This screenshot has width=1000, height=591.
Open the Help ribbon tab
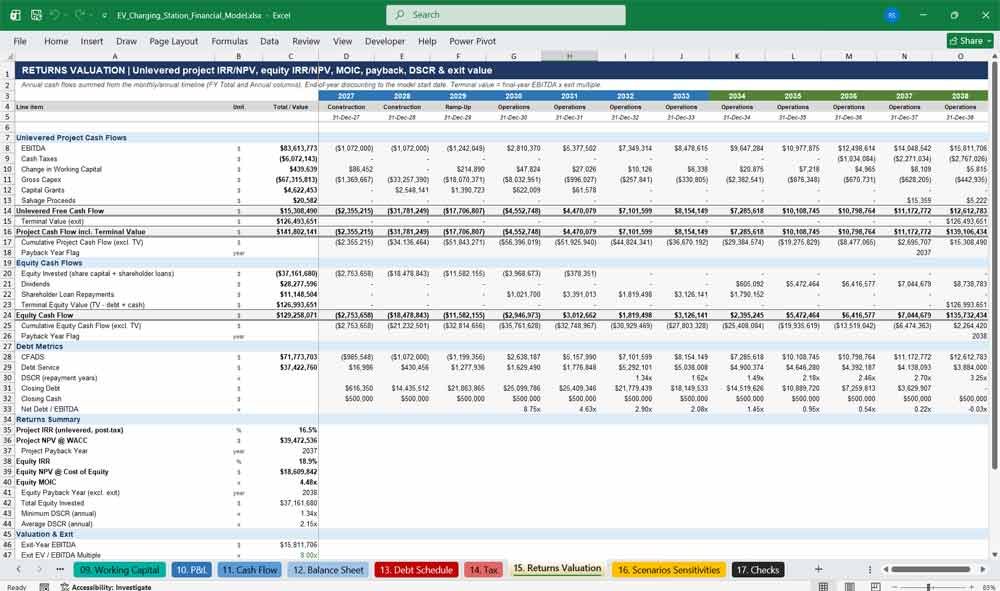pyautogui.click(x=427, y=41)
